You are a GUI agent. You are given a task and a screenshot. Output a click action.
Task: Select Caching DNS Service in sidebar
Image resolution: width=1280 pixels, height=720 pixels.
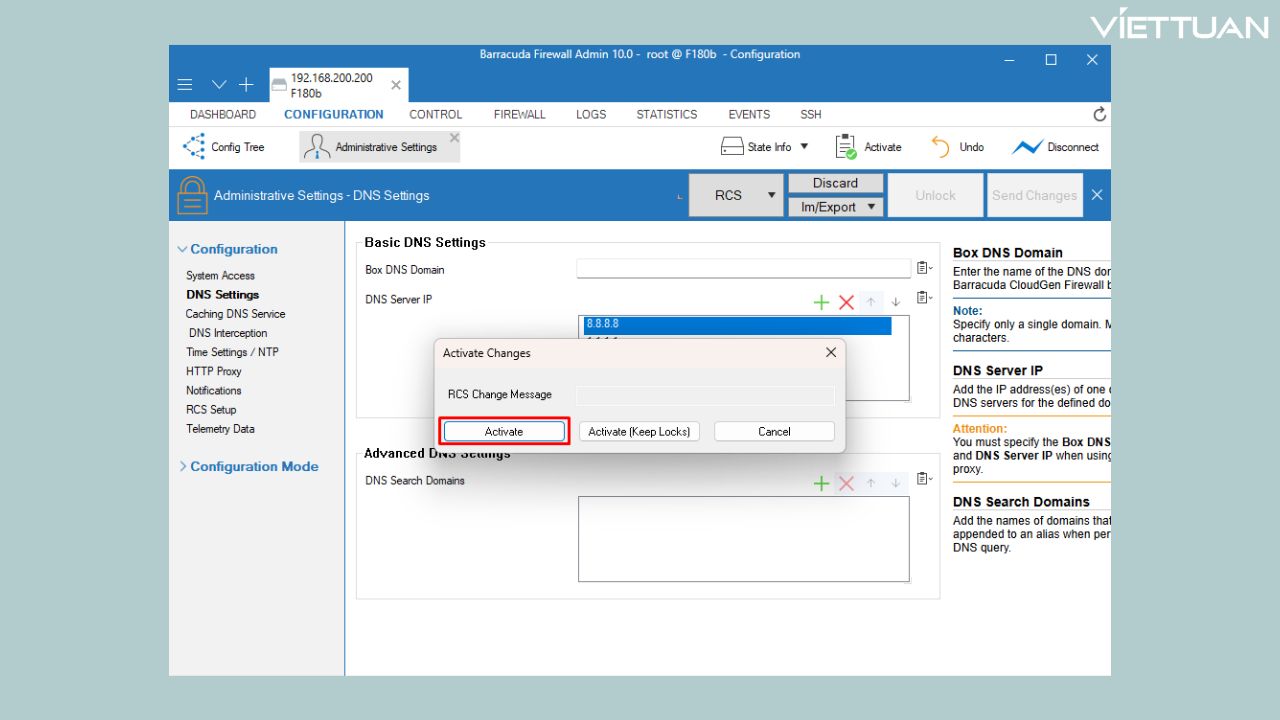click(x=235, y=314)
